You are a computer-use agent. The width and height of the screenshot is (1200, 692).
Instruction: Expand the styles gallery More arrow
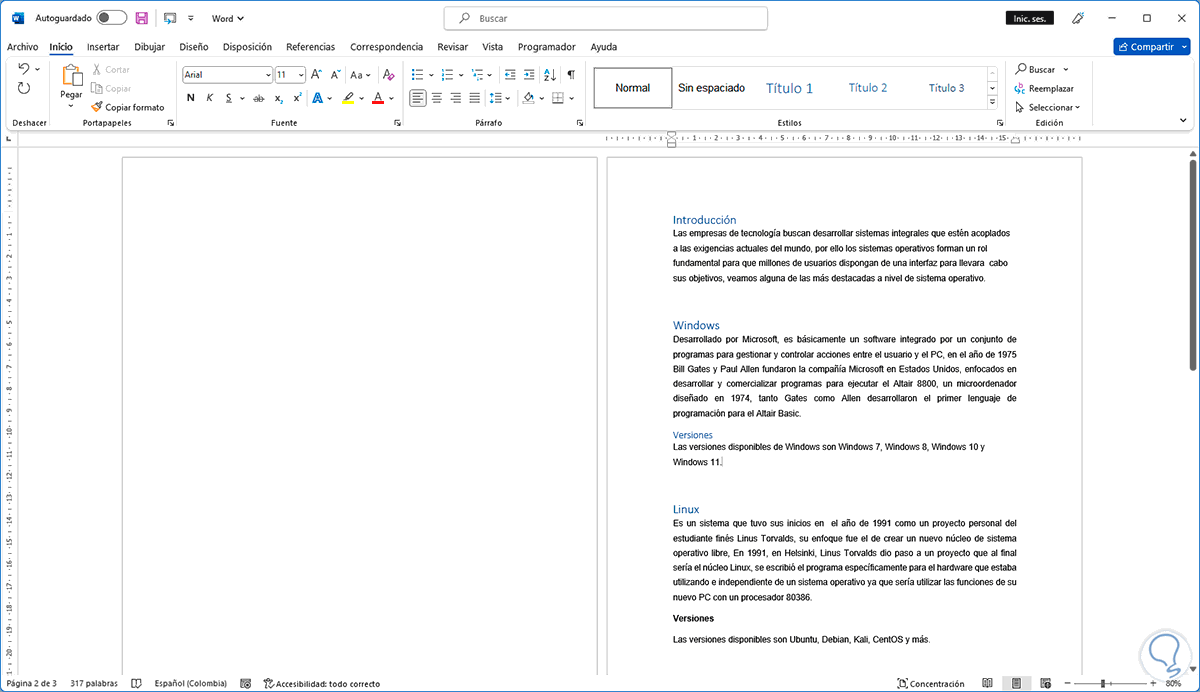pyautogui.click(x=992, y=102)
